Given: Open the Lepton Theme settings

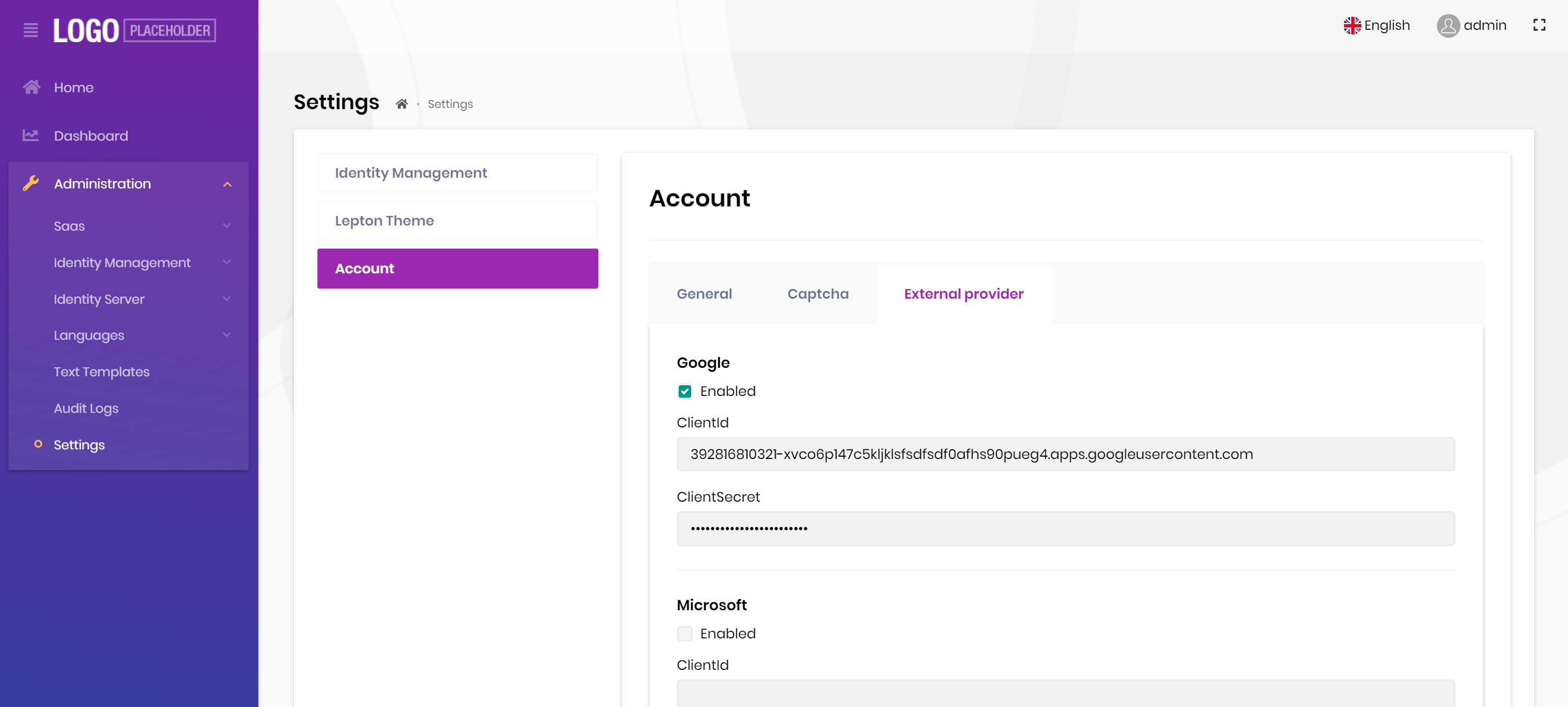Looking at the screenshot, I should point(457,220).
